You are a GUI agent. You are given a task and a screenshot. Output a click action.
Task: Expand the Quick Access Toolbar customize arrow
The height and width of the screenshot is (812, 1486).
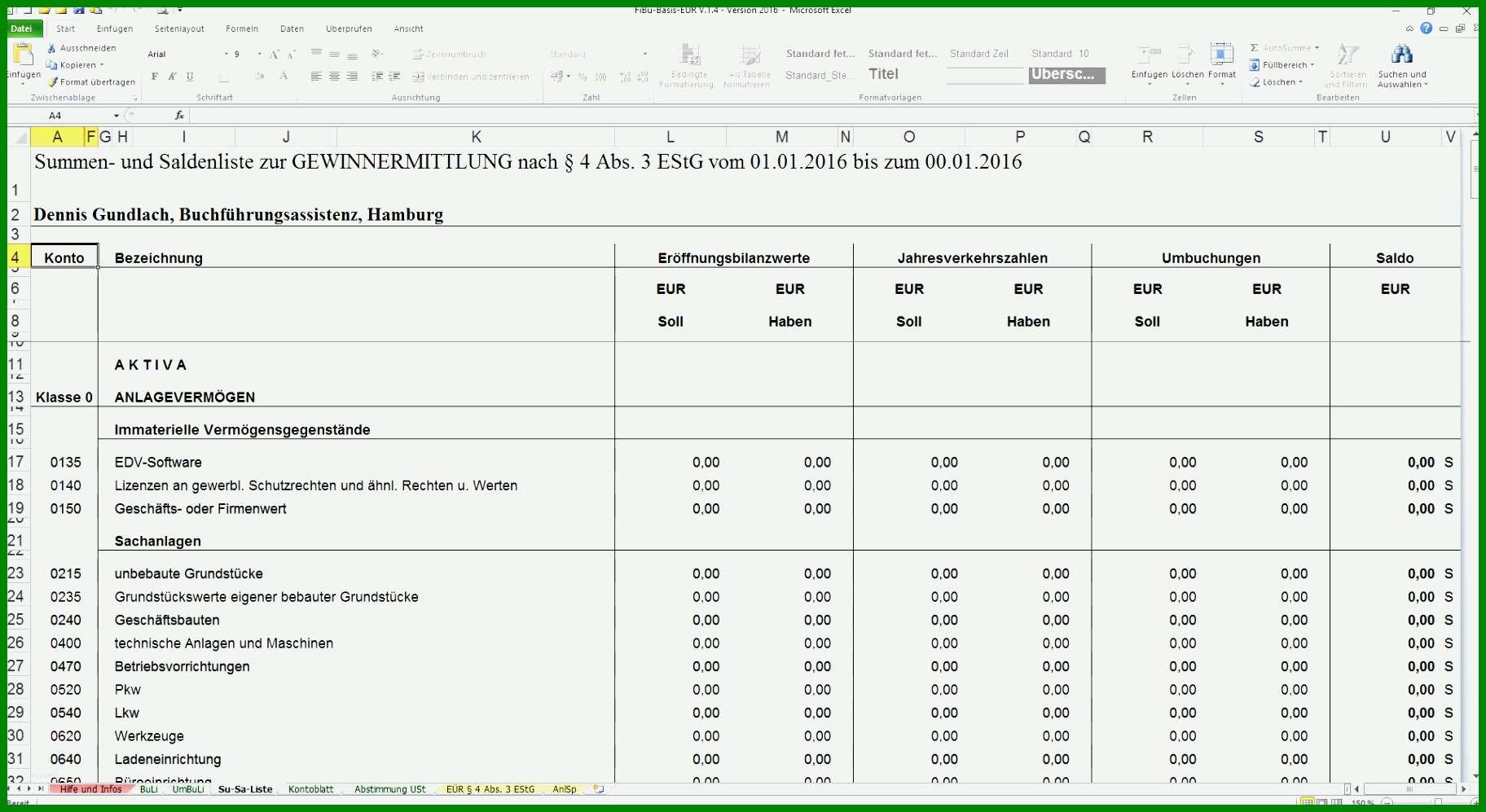(179, 10)
